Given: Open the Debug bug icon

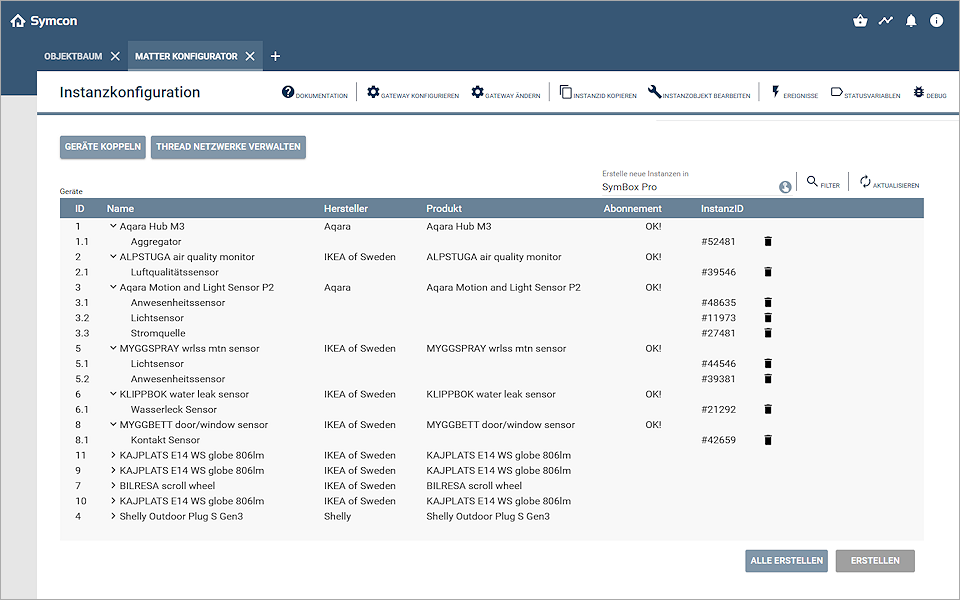Looking at the screenshot, I should click(x=919, y=93).
